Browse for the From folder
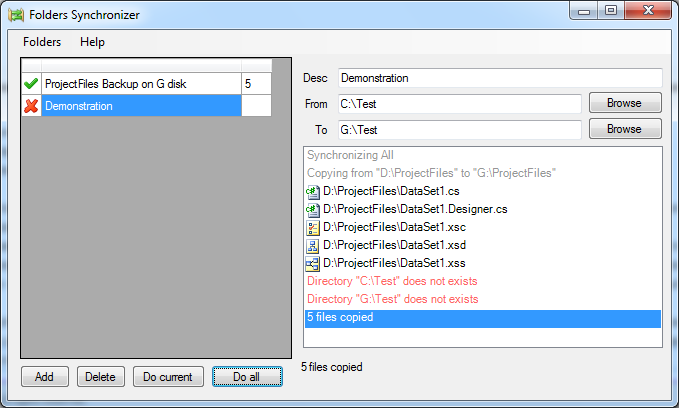The height and width of the screenshot is (408, 679). (x=624, y=103)
